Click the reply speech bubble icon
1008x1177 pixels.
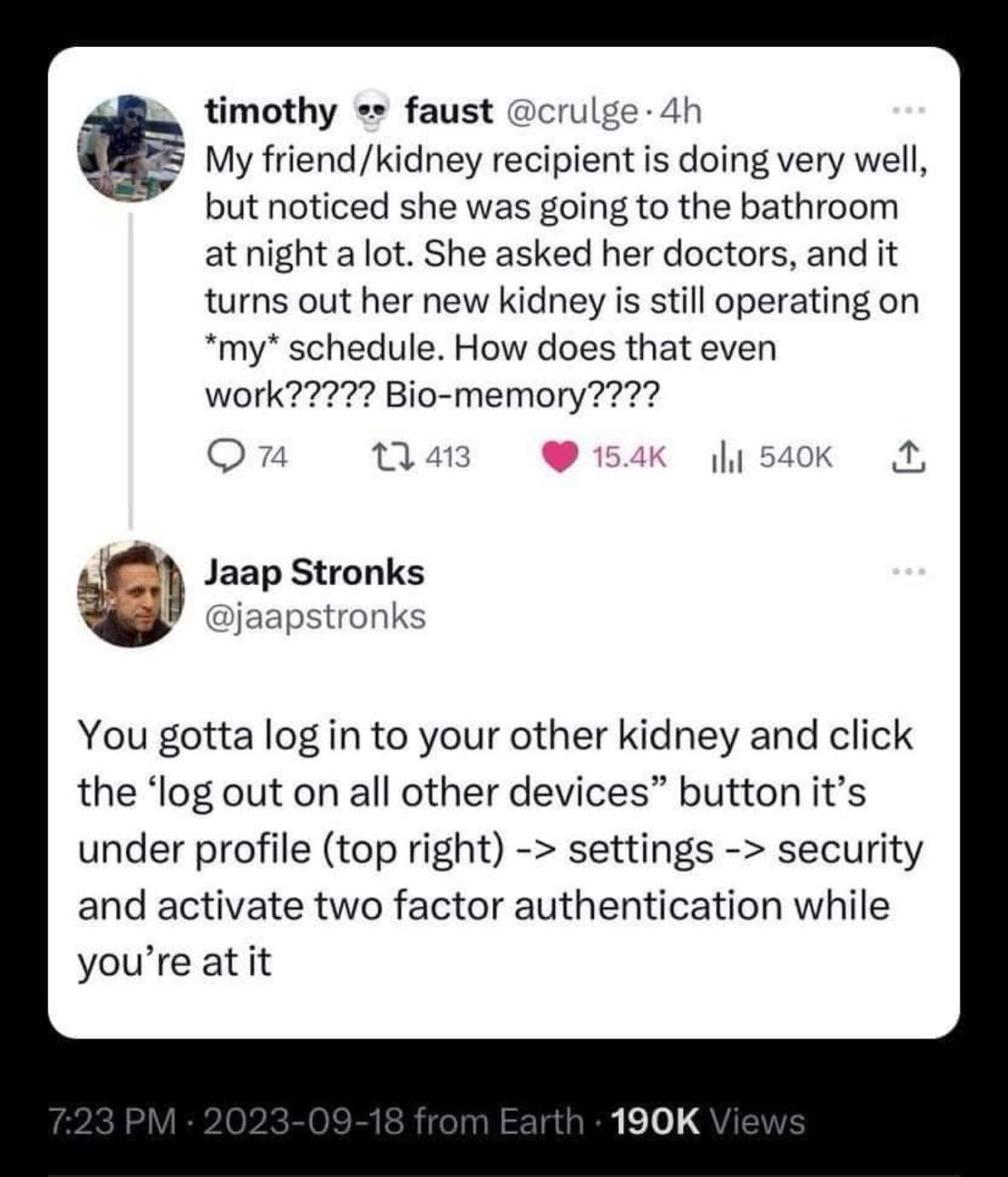(x=226, y=458)
